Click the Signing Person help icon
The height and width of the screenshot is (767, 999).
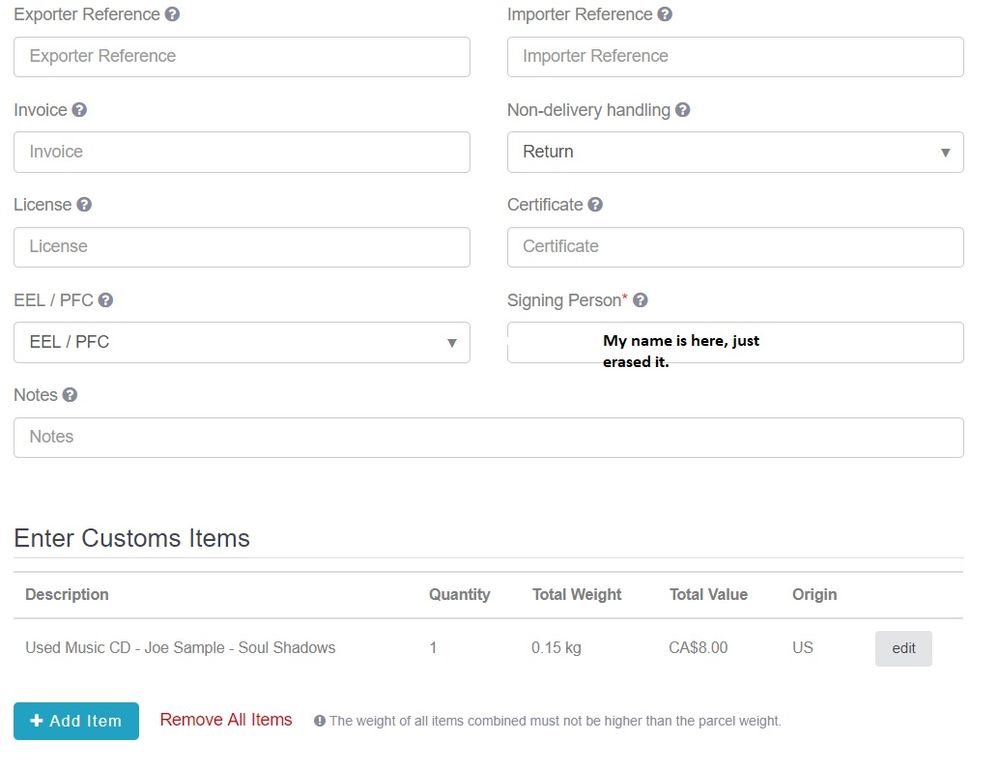point(640,300)
